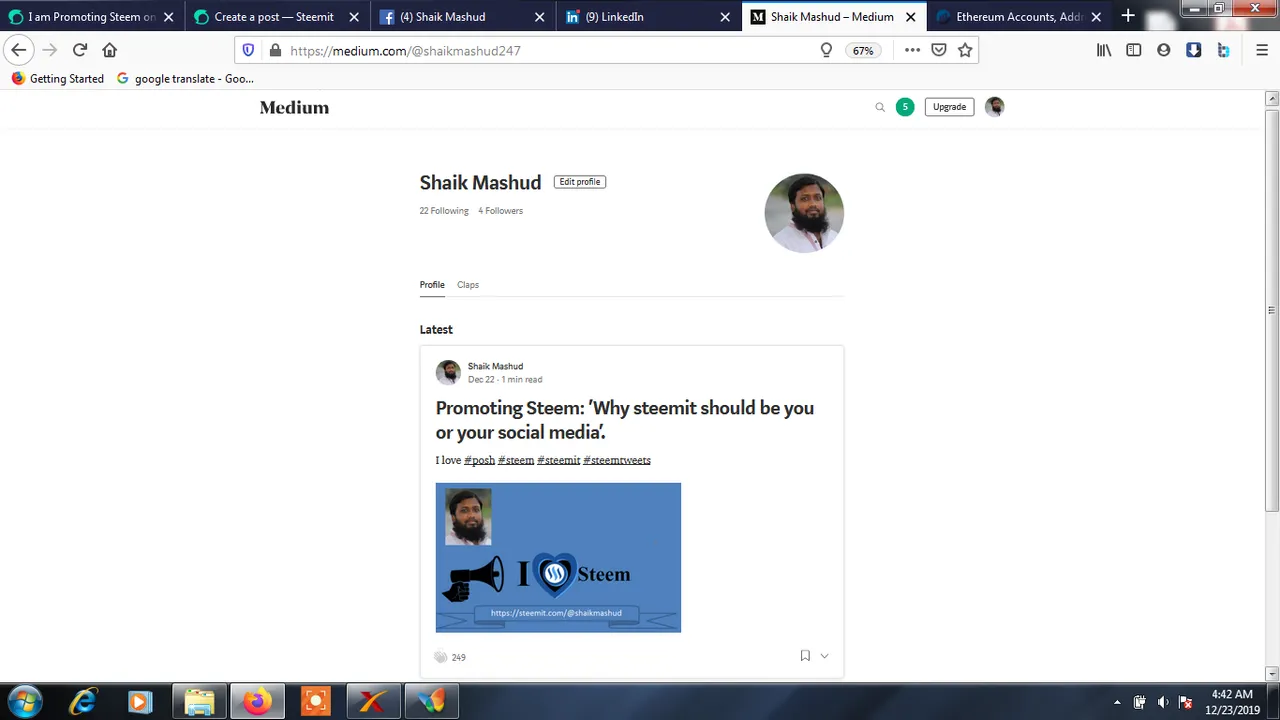Click the #steemit hashtag
This screenshot has height=720, width=1280.
coord(558,460)
